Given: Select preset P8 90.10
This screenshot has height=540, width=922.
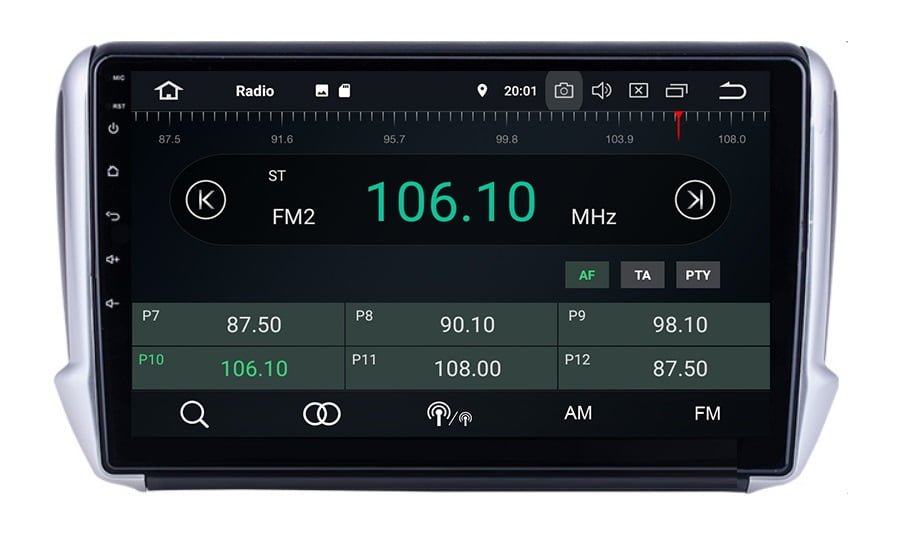Looking at the screenshot, I should (x=451, y=325).
